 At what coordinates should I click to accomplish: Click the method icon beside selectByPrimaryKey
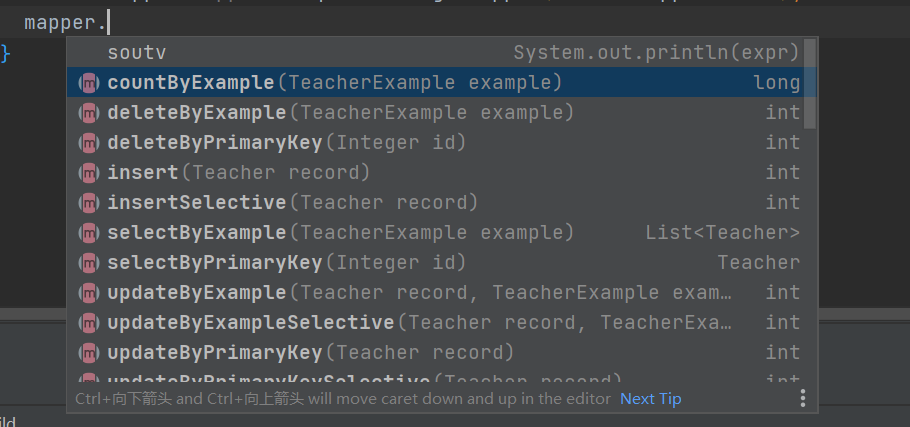click(x=88, y=263)
